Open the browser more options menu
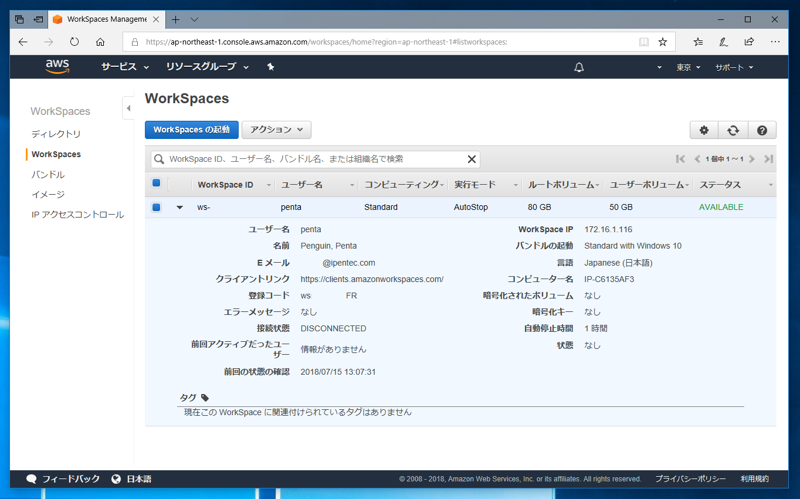800x499 pixels. pos(775,42)
